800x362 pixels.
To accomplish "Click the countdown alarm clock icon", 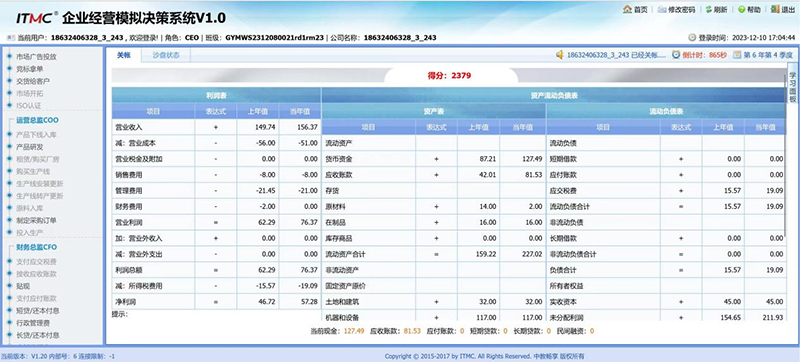I will [x=676, y=55].
